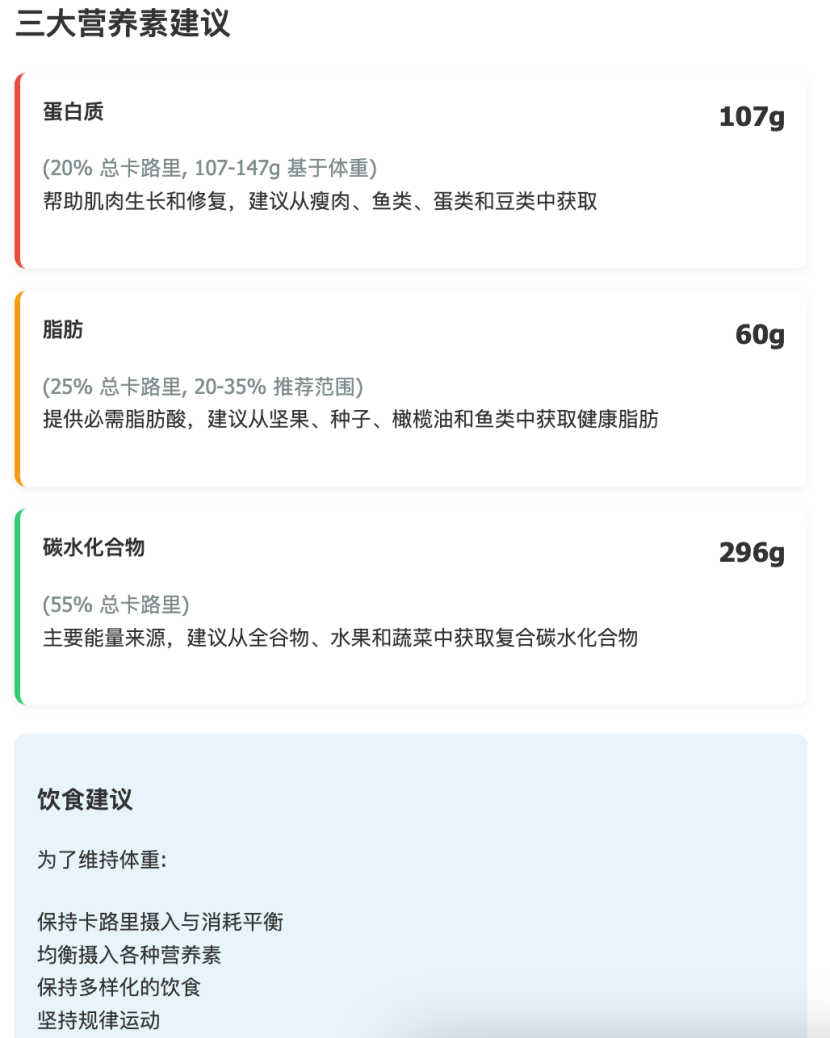Select the 55% 总卡路里 text
This screenshot has height=1038, width=830.
[x=116, y=604]
